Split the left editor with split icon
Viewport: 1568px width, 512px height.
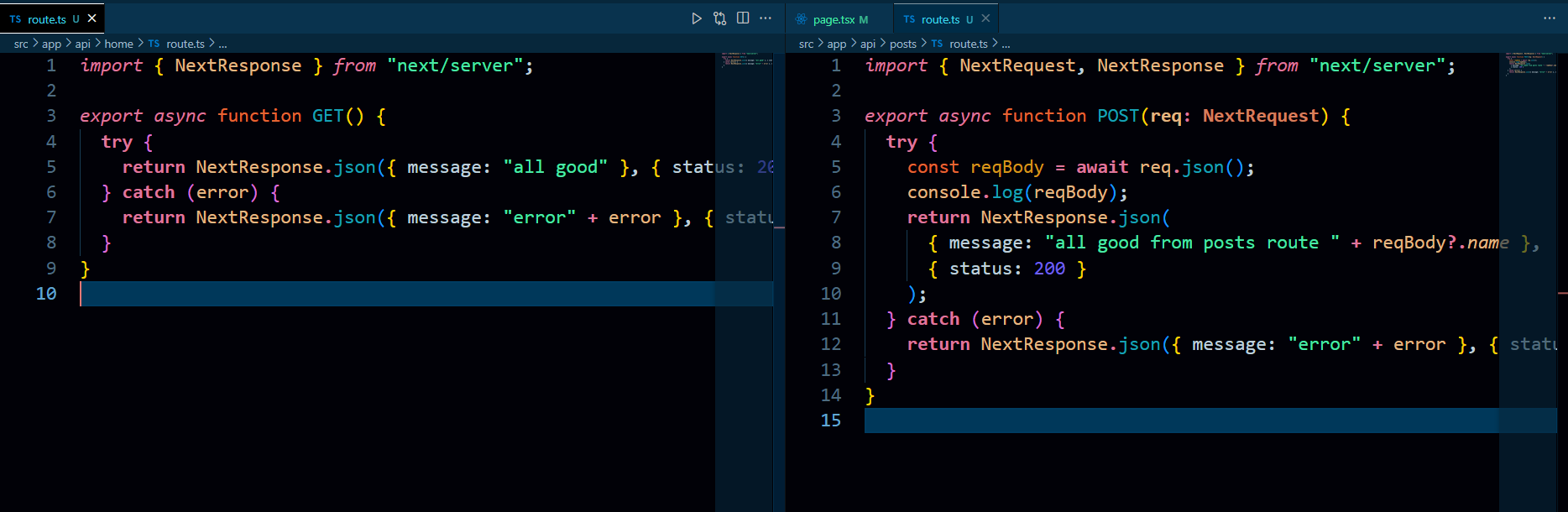(x=743, y=18)
